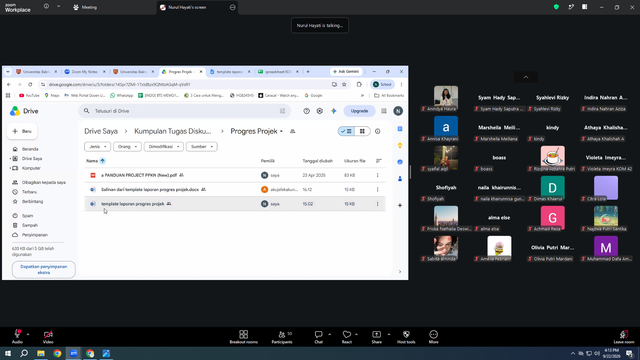Expand reactions caret next to React
The width and height of the screenshot is (640, 360).
tap(356, 334)
